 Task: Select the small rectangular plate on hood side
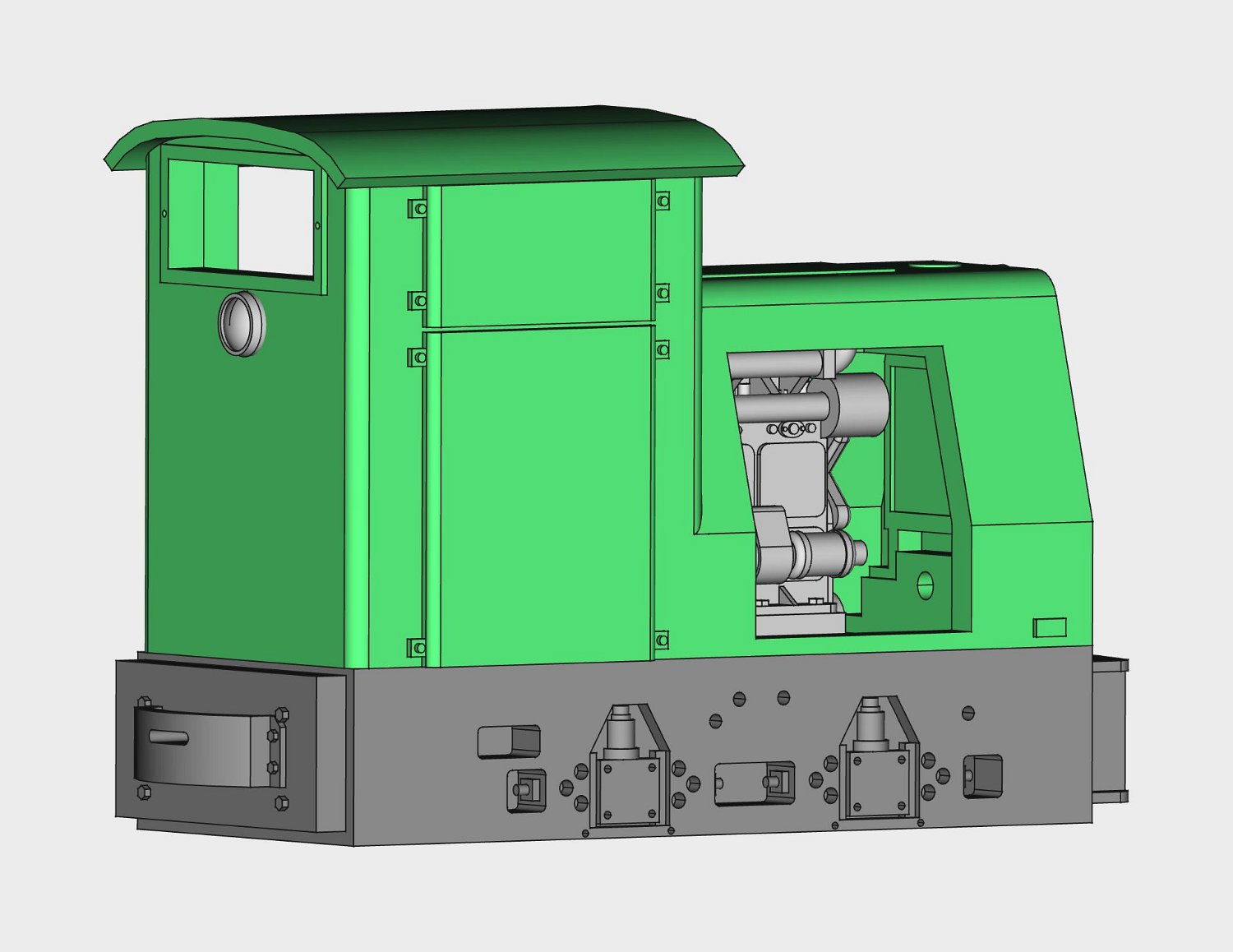point(1050,628)
